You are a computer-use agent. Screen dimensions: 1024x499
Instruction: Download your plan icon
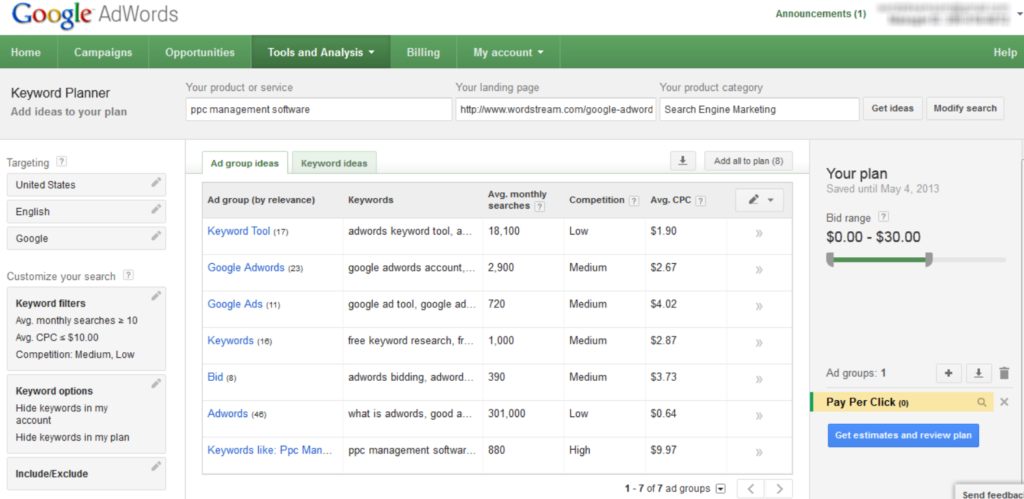pyautogui.click(x=978, y=374)
